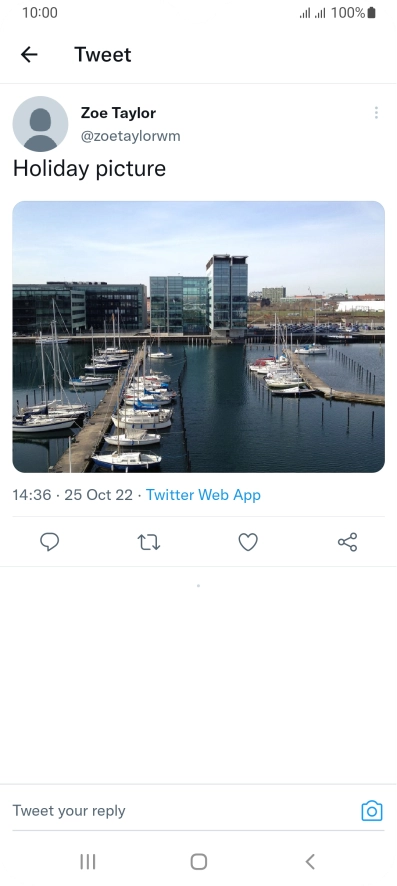The width and height of the screenshot is (397, 886).
Task: Open recent apps from navigation bar
Action: click(x=88, y=862)
